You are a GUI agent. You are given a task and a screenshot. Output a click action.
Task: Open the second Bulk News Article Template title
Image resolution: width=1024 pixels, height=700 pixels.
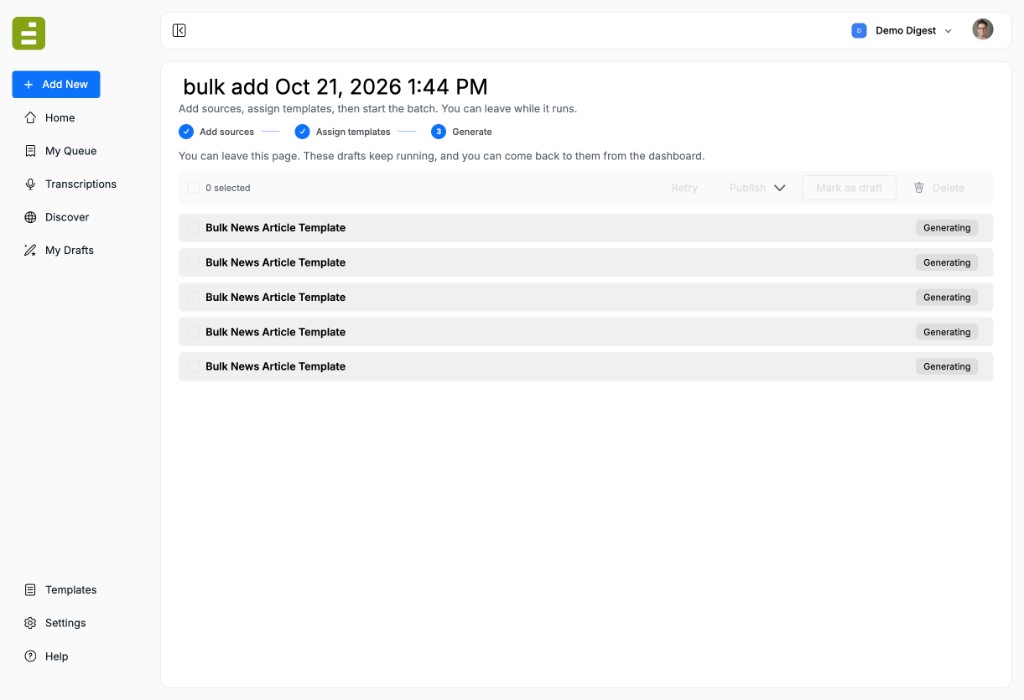(x=275, y=262)
